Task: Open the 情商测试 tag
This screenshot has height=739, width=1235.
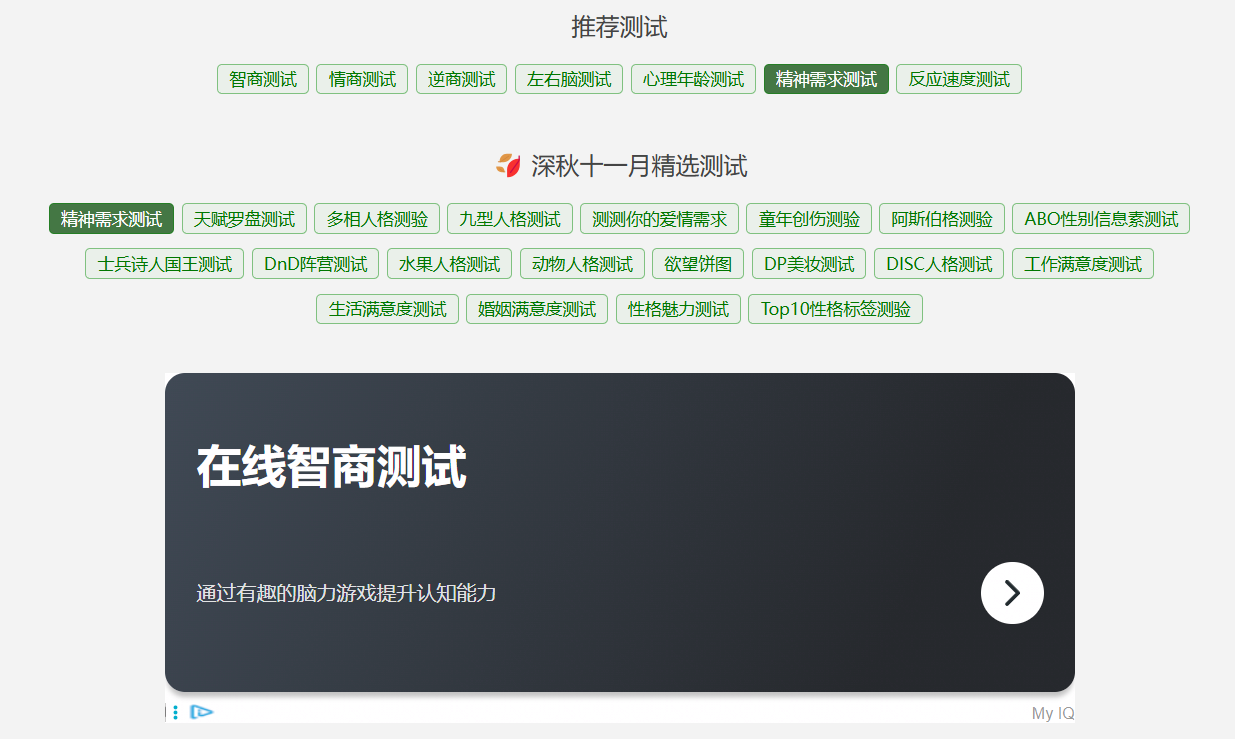Action: 362,79
